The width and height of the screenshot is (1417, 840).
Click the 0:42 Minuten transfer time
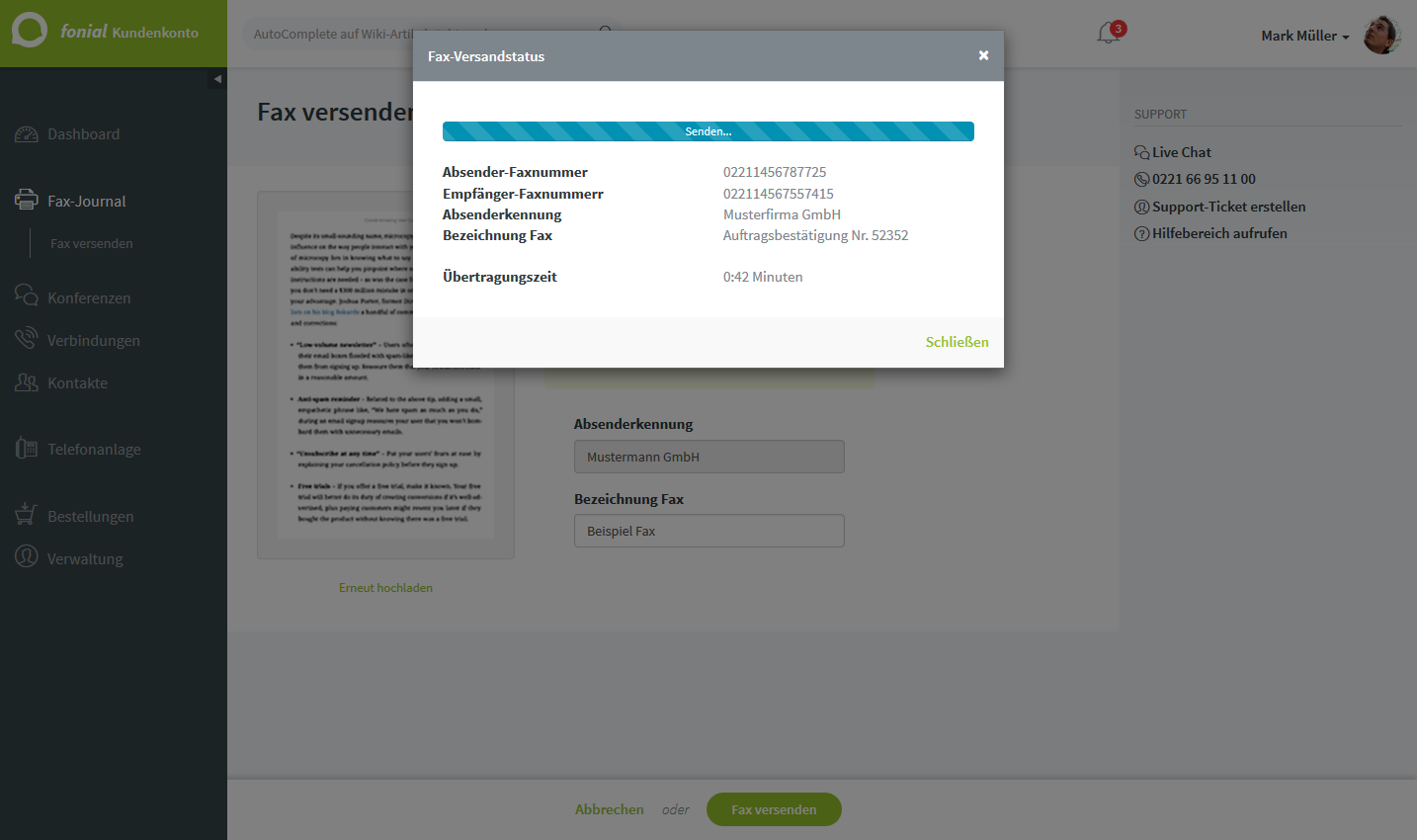763,277
